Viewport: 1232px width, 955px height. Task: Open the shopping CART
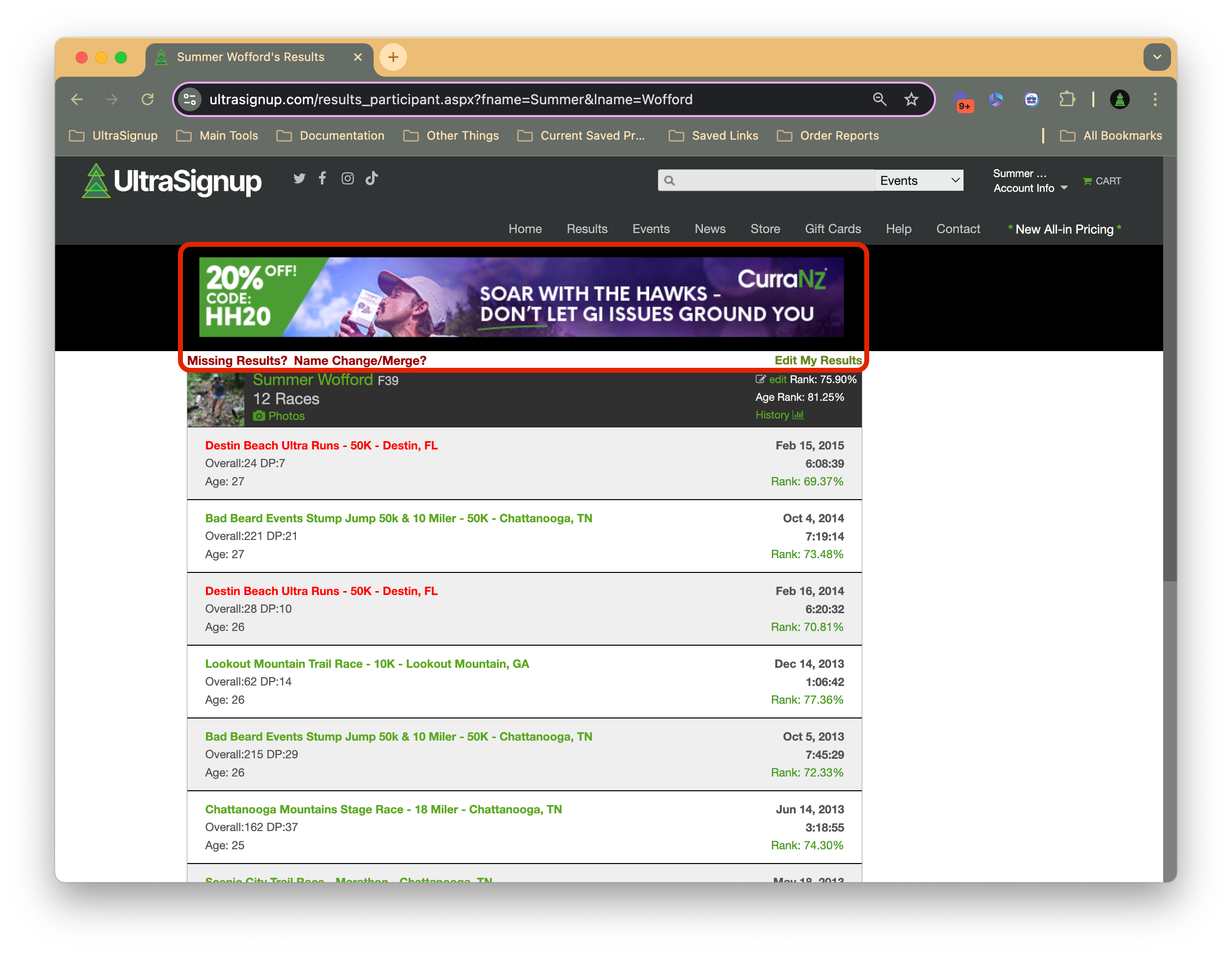point(1102,181)
